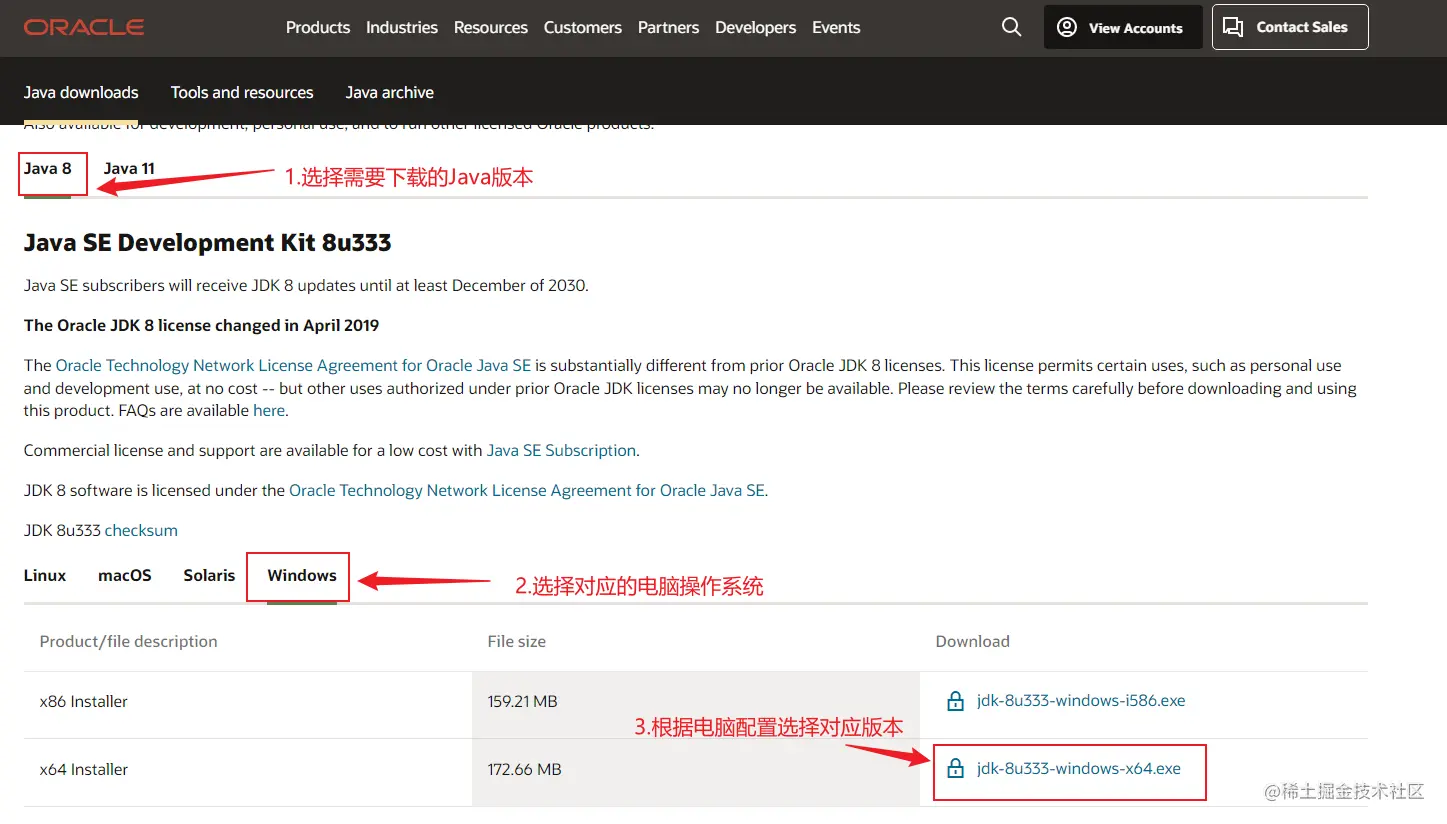Click the account icon in View Accounts
Screen dimensions: 1447x824
pos(1067,27)
